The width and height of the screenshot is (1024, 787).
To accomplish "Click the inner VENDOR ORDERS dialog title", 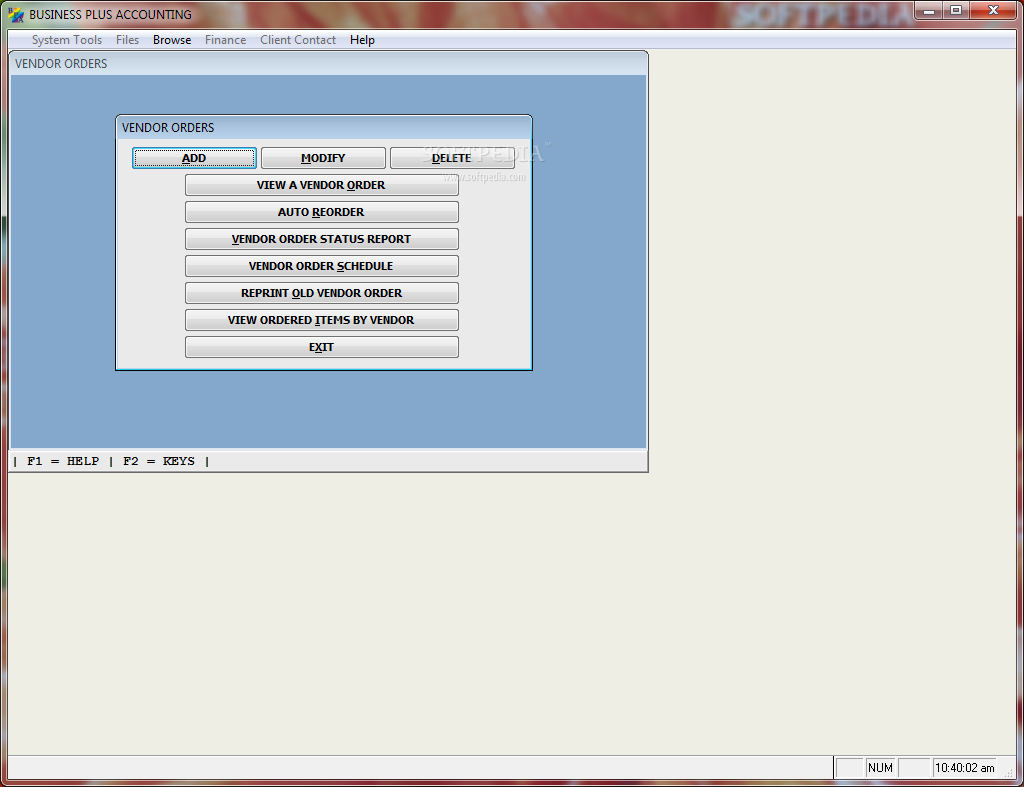I will (168, 128).
